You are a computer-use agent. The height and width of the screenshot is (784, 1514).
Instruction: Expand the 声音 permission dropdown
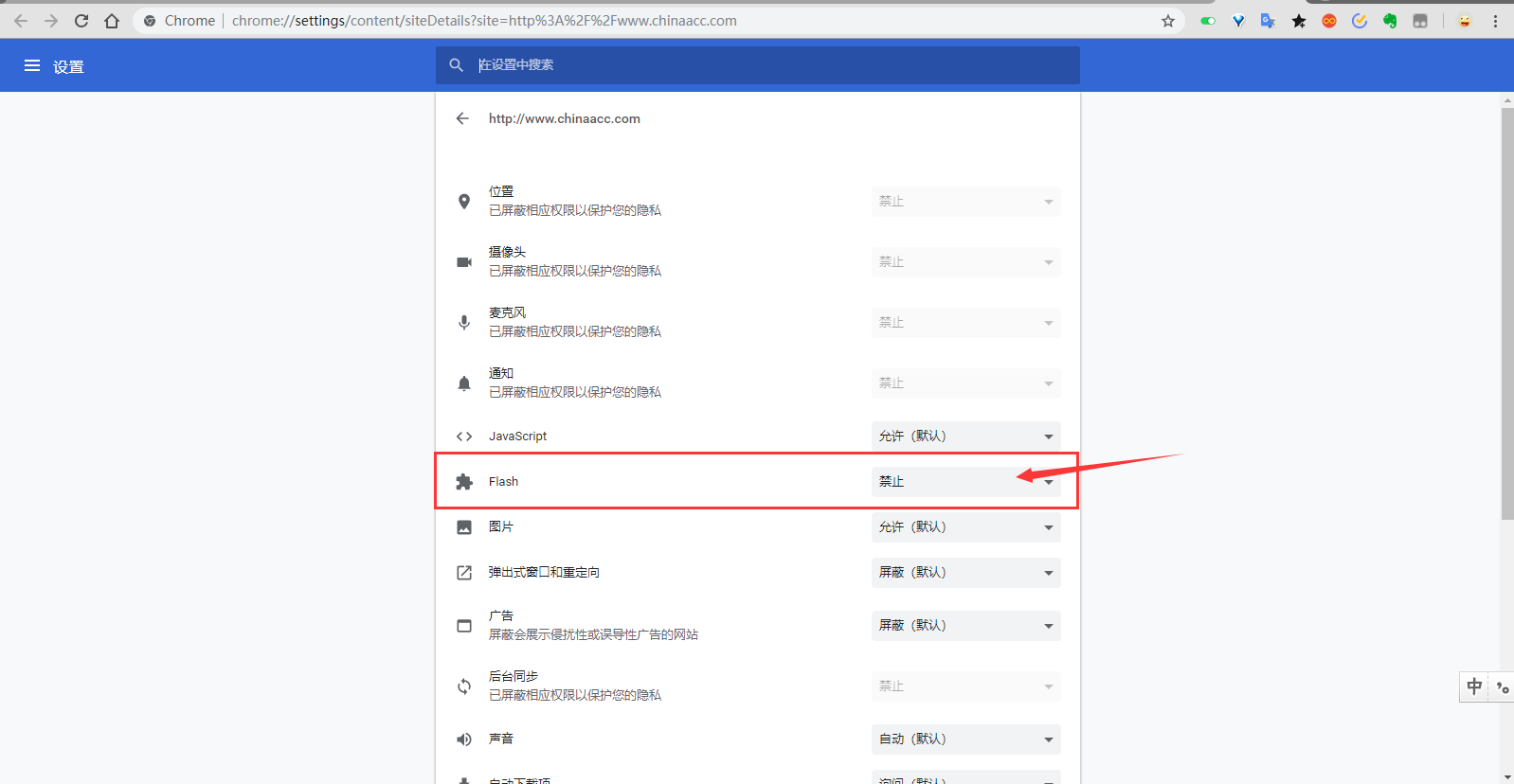[965, 739]
